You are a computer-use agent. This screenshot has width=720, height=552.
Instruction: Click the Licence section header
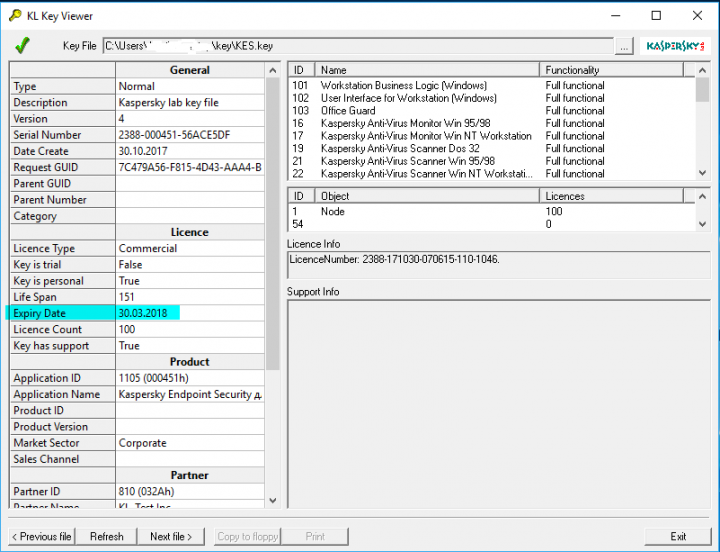coord(190,232)
